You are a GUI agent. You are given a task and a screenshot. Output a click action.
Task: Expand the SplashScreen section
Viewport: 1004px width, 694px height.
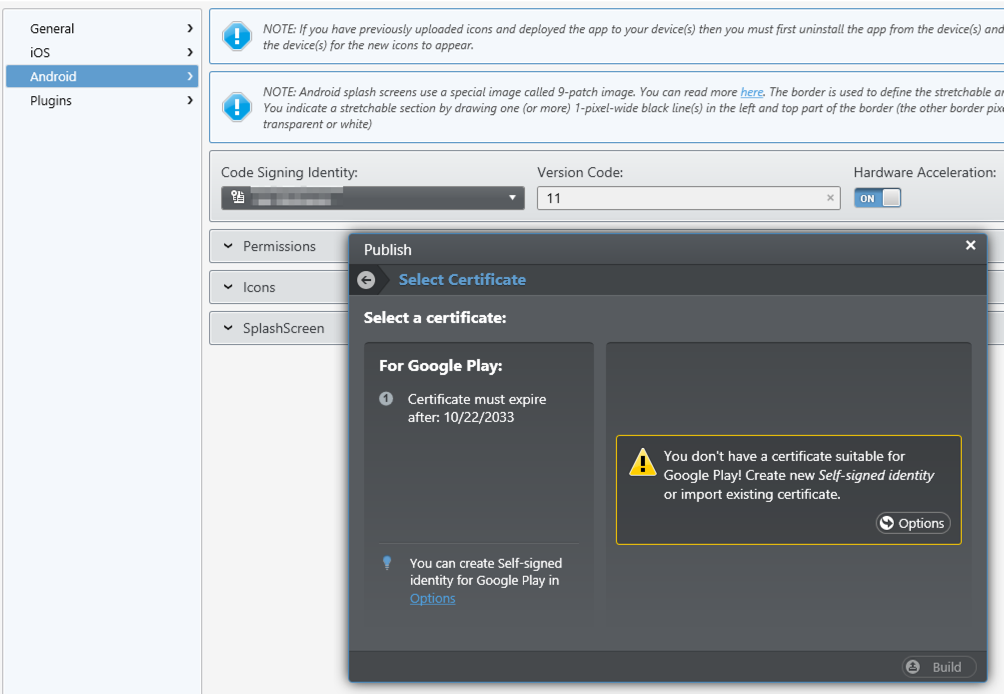279,328
